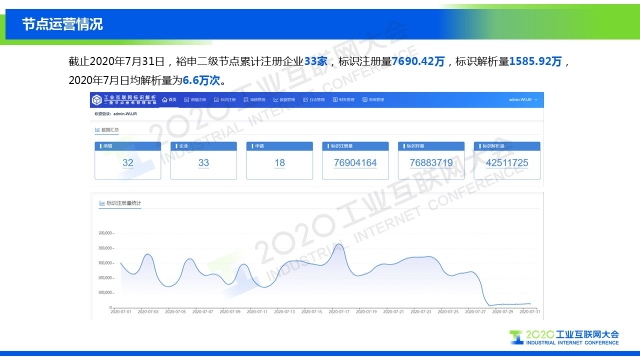Click the 76904164 registration count link
Image resolution: width=640 pixels, height=360 pixels.
(355, 163)
